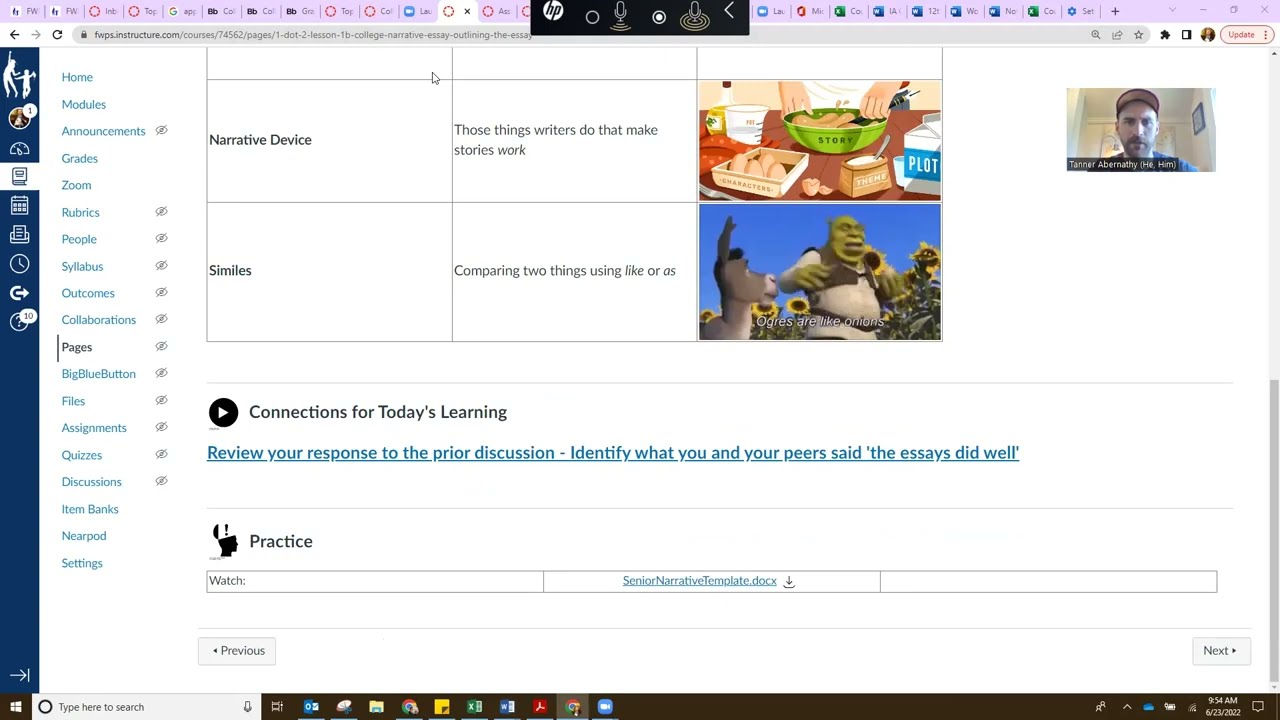The height and width of the screenshot is (720, 1280).
Task: Open Item Banks in course navigation
Action: point(90,509)
